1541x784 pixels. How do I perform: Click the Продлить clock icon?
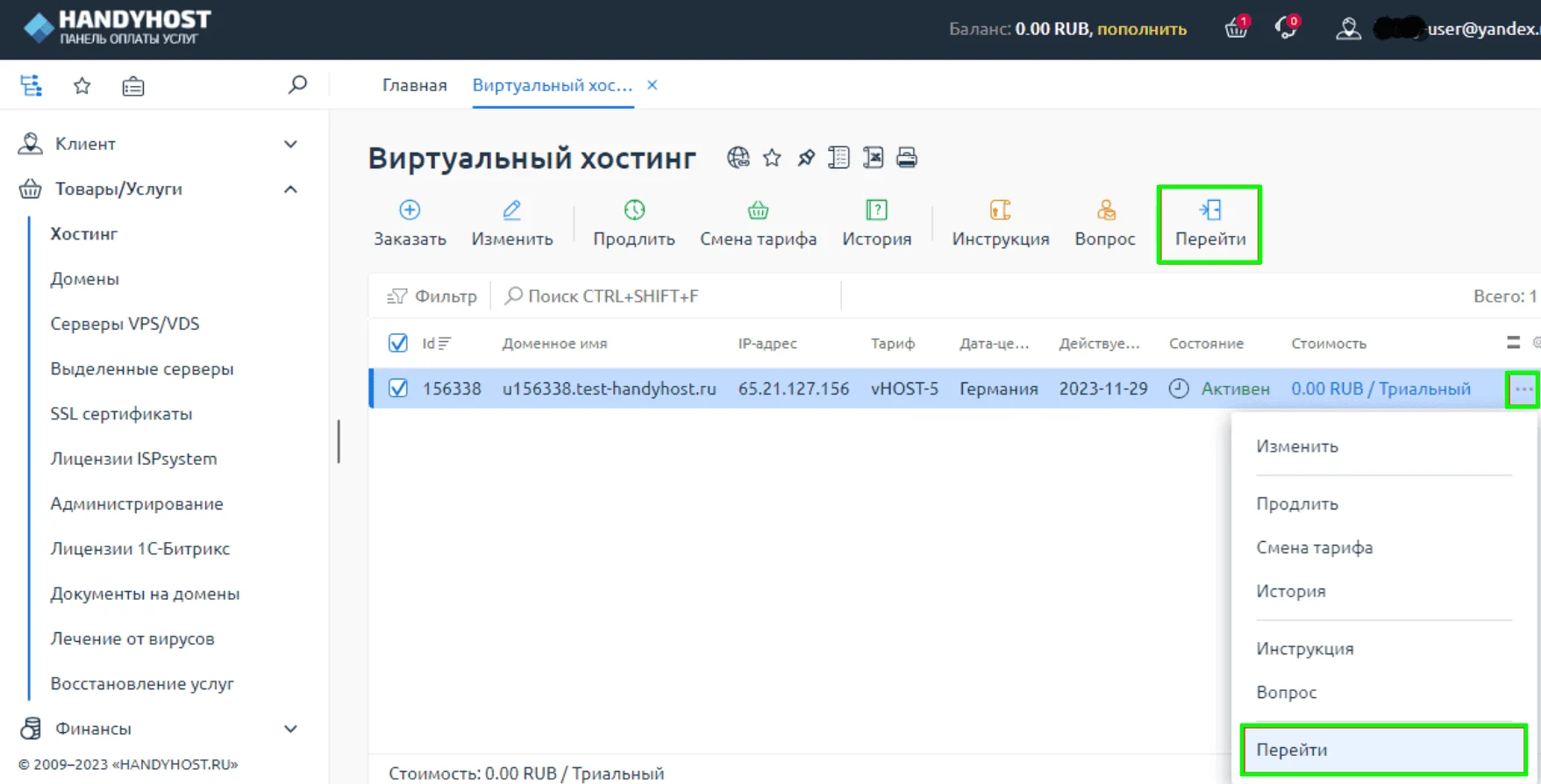click(634, 210)
